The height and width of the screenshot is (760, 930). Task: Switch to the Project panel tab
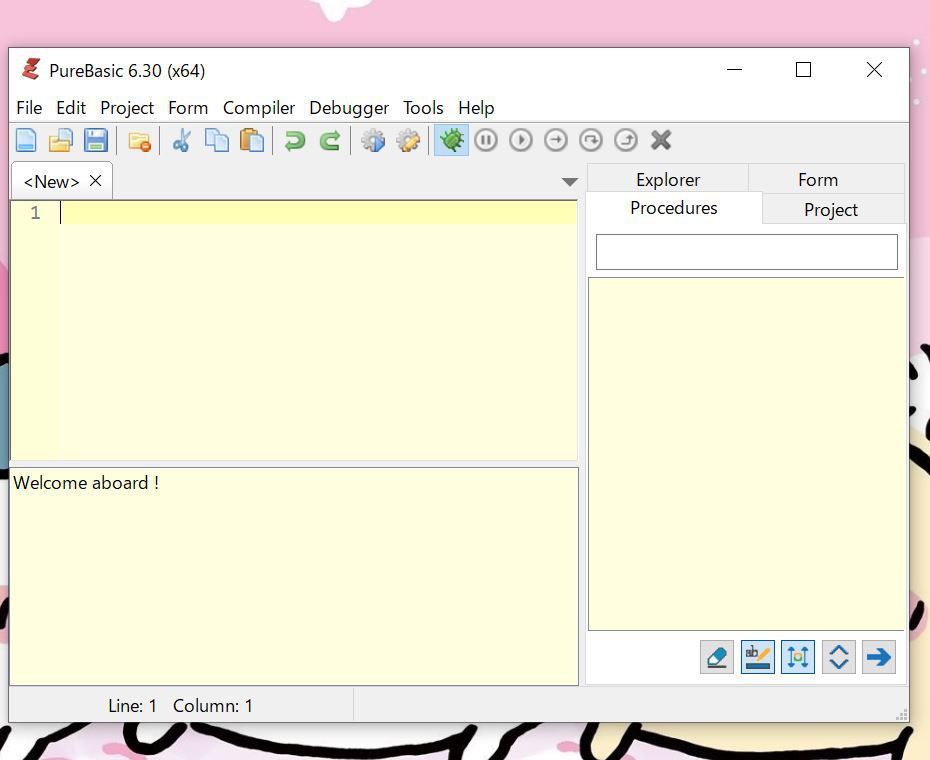coord(831,210)
